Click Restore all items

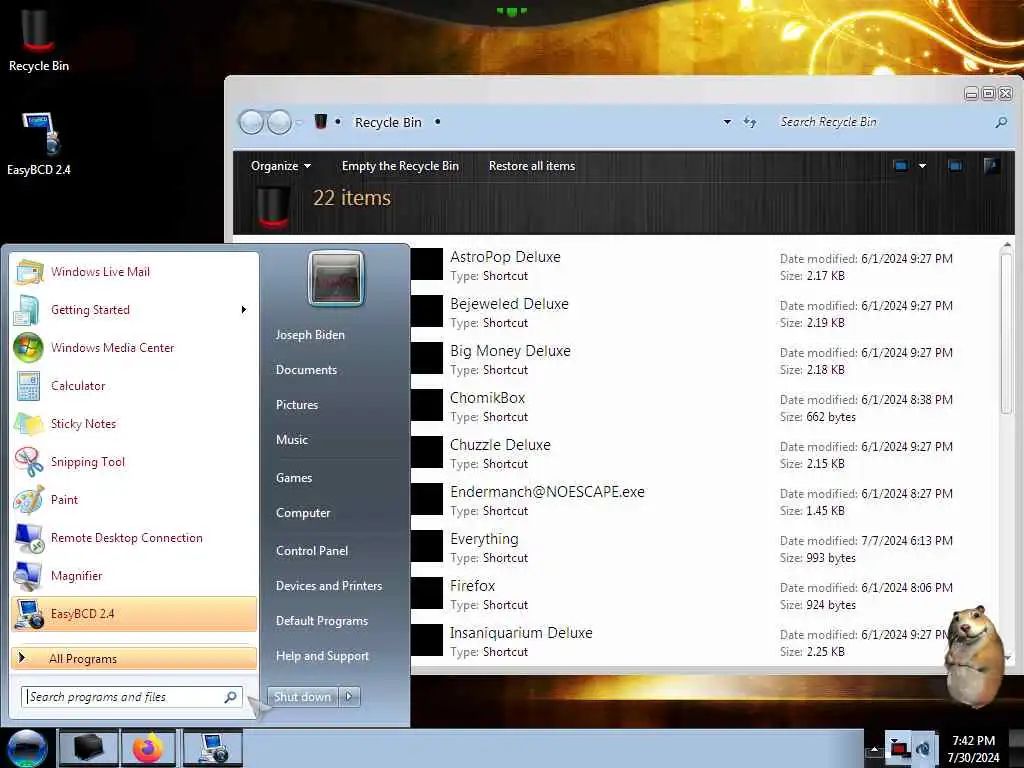click(532, 166)
